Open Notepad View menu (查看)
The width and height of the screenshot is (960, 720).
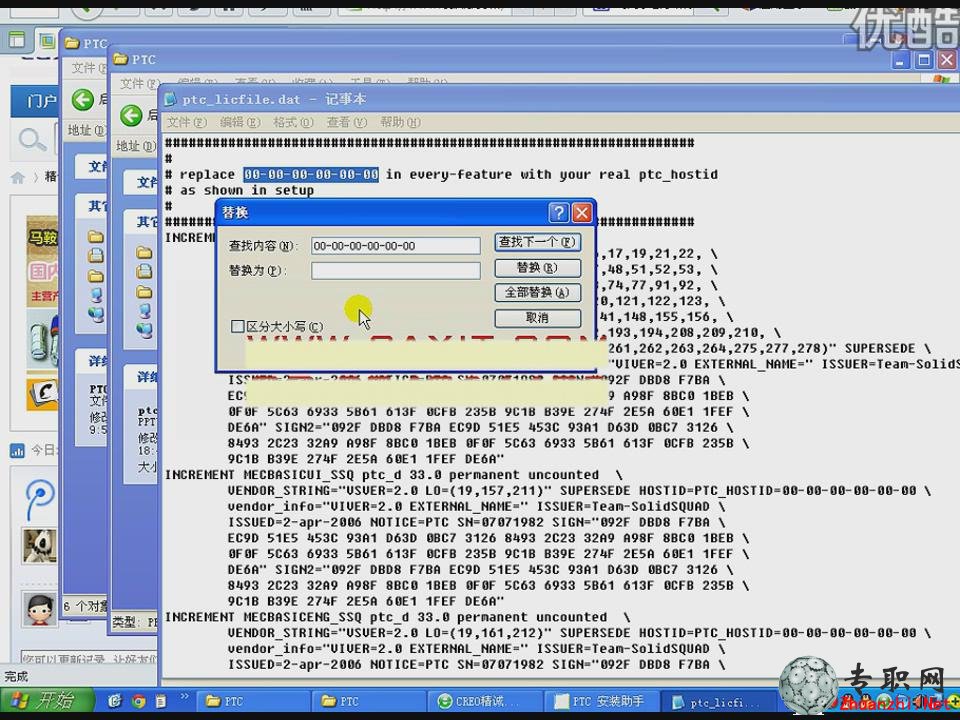[347, 122]
